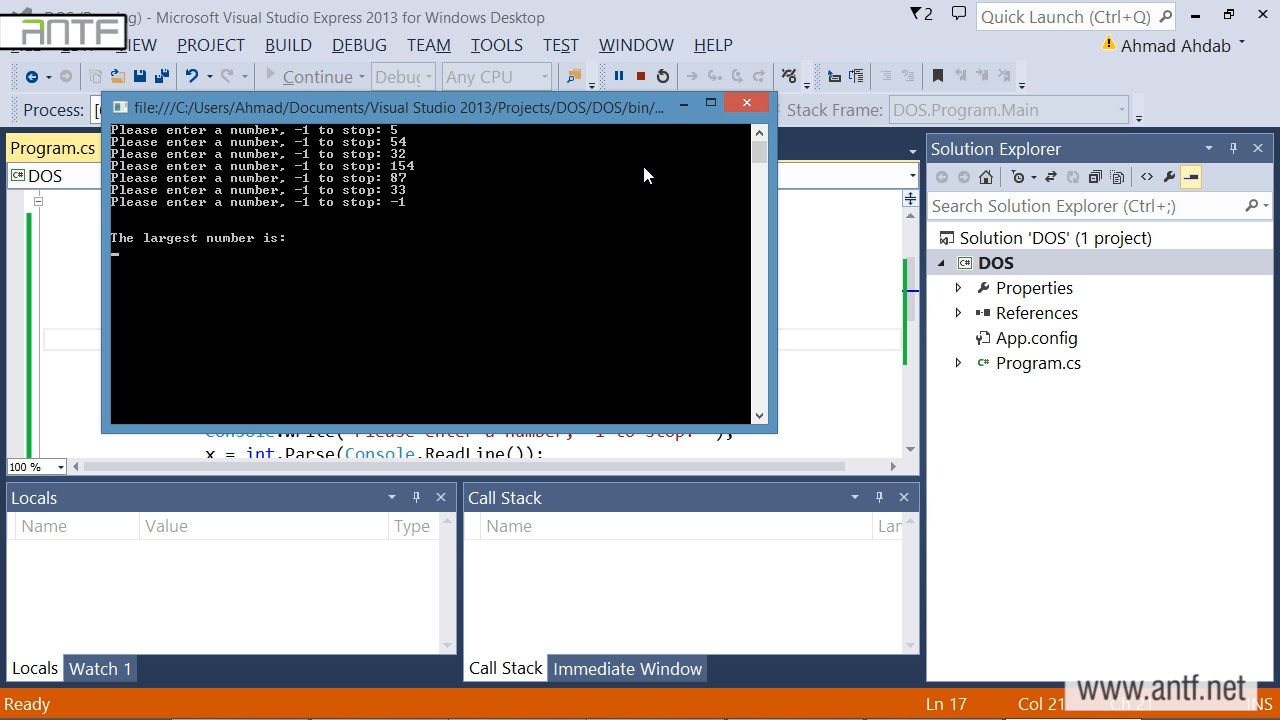Click View Code icon in Solution Explorer
Viewport: 1280px width, 720px height.
1146,177
